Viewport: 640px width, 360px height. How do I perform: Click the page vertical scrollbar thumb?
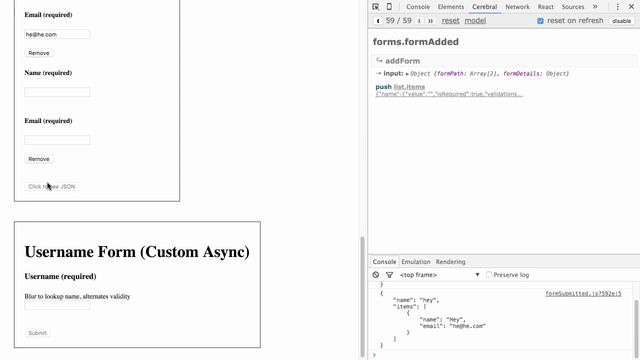tap(362, 297)
